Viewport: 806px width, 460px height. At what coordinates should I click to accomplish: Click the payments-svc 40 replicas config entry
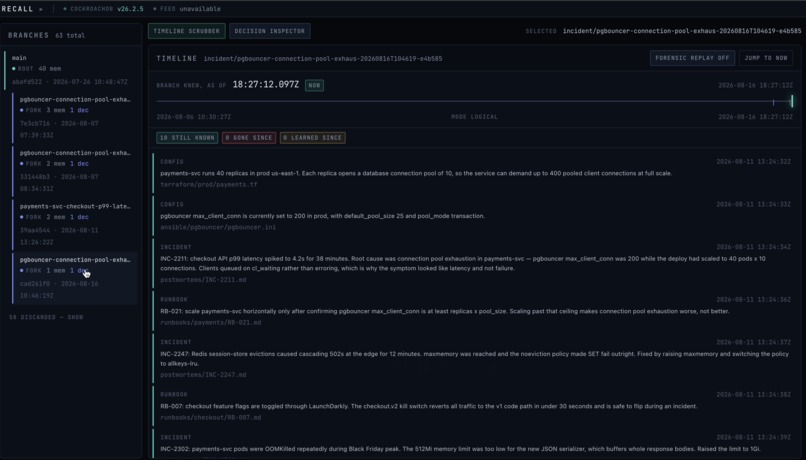476,173
